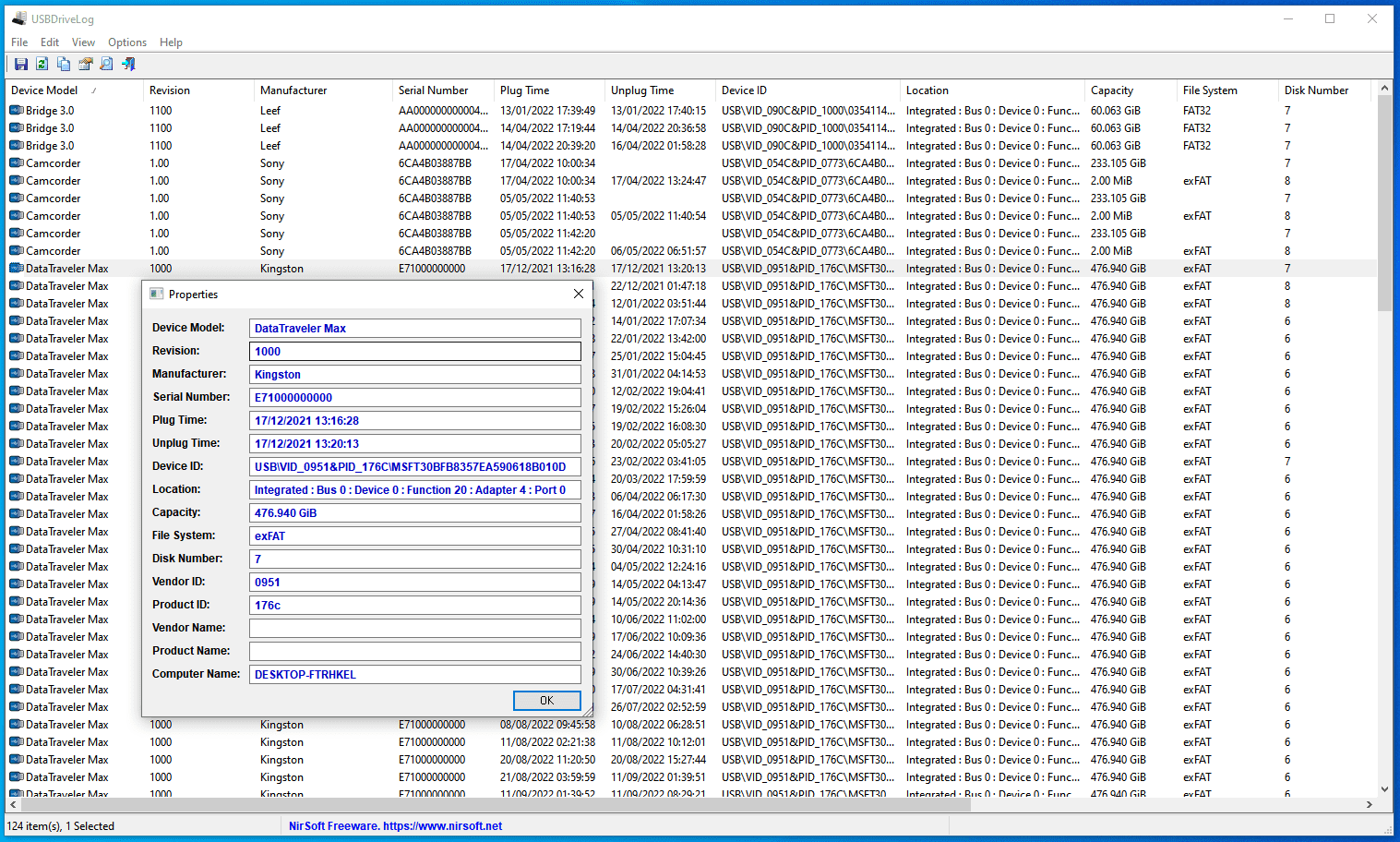Viewport: 1400px width, 842px height.
Task: Open the Options menu
Action: pyautogui.click(x=127, y=42)
